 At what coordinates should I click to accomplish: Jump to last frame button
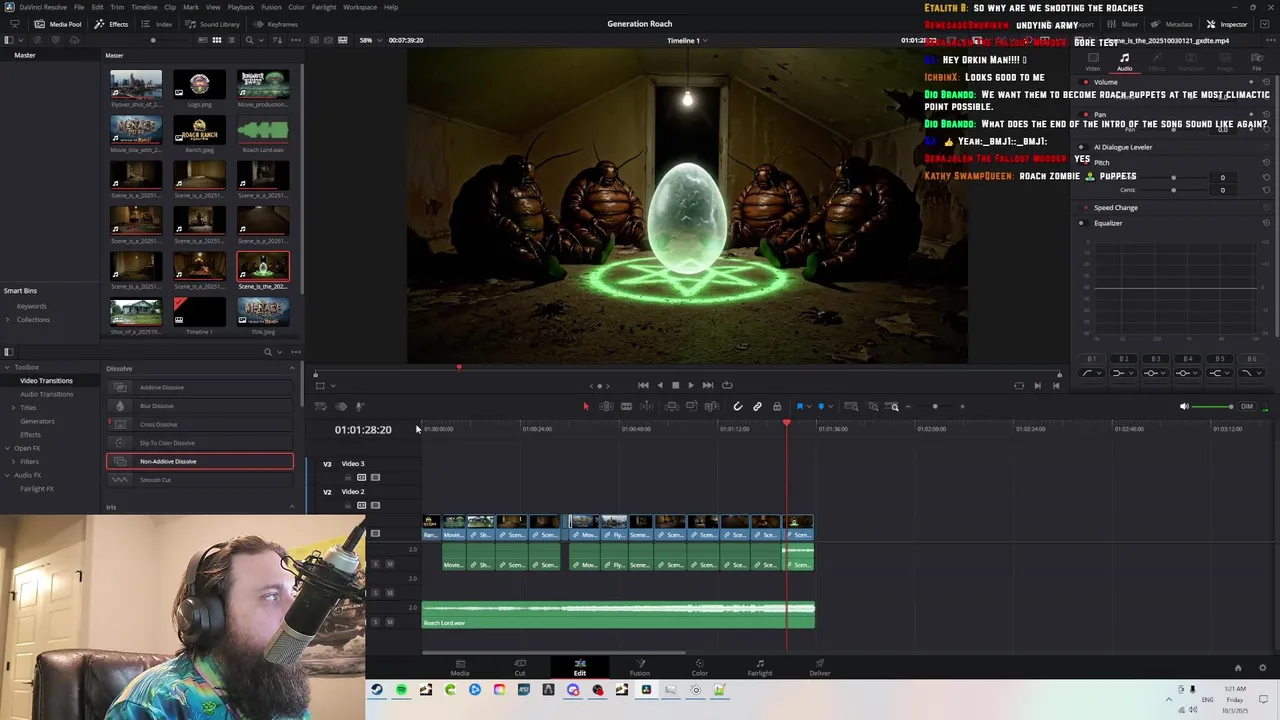707,385
